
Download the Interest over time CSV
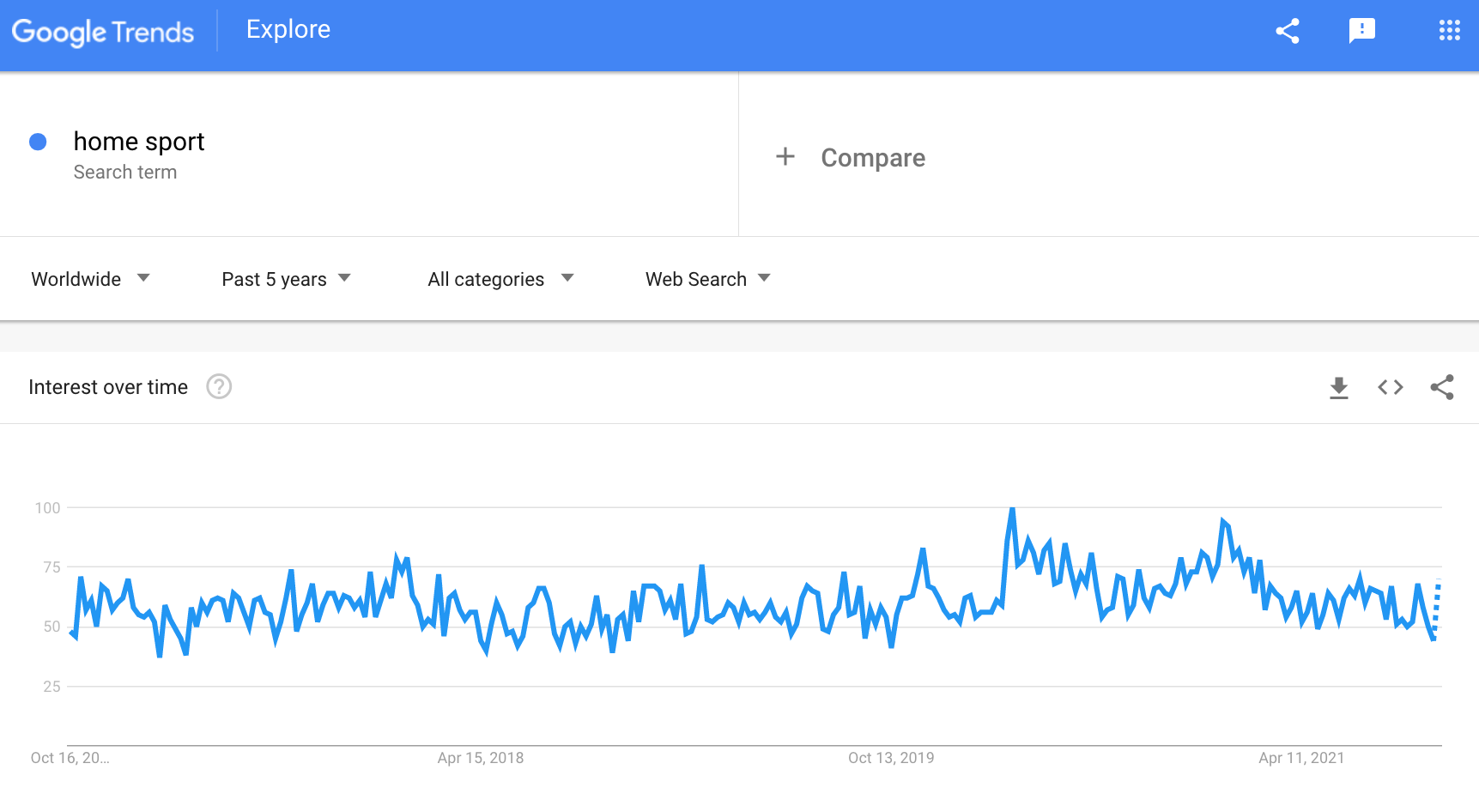tap(1339, 388)
